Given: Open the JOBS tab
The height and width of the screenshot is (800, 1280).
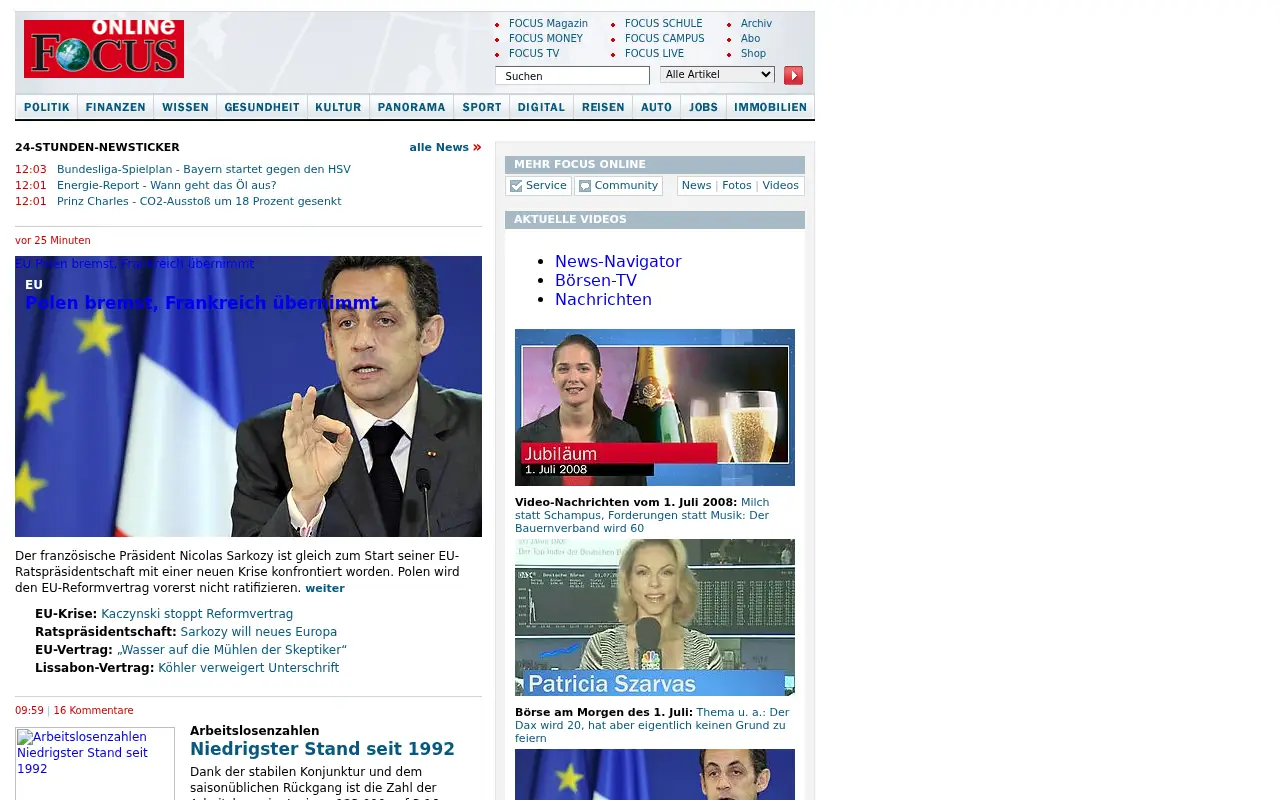Looking at the screenshot, I should tap(703, 107).
